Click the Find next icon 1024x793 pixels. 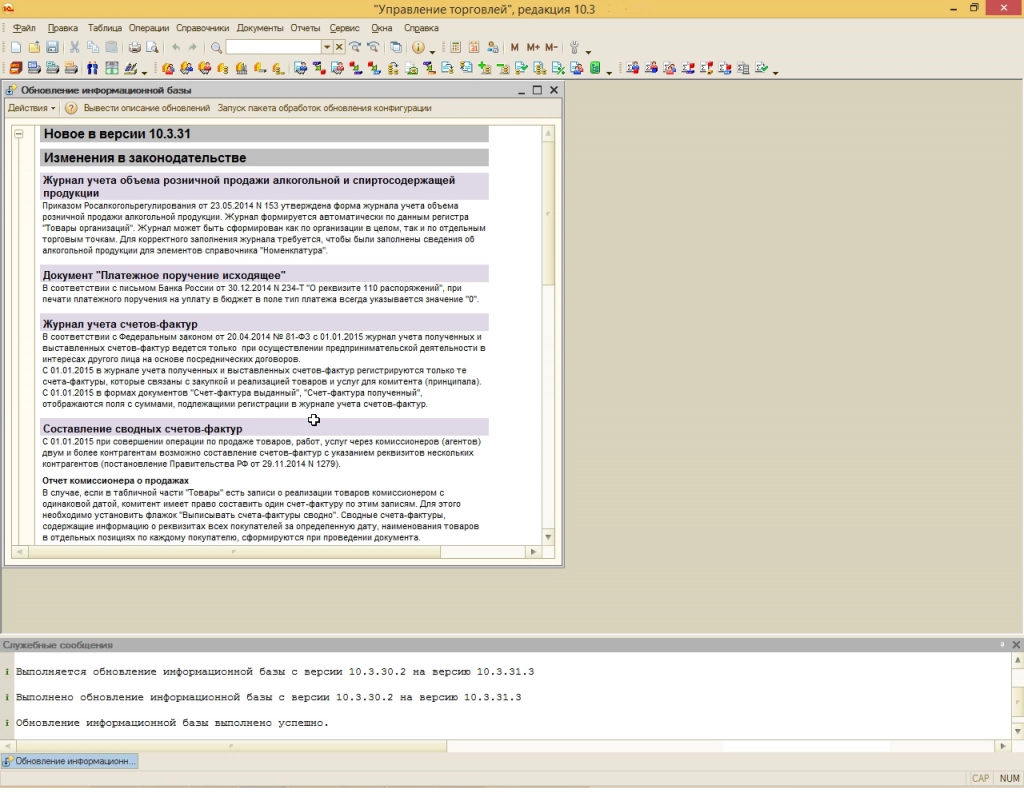(x=355, y=47)
